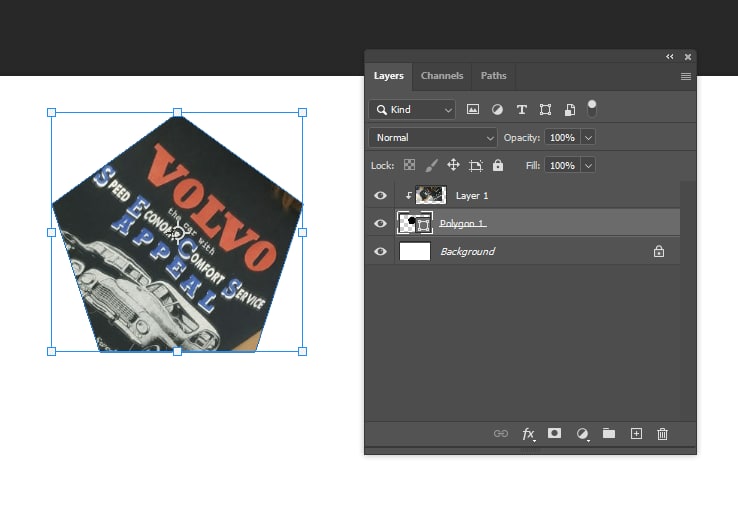Screen dimensions: 738x505
Task: Filter layers by shape layers icon
Action: pos(545,110)
